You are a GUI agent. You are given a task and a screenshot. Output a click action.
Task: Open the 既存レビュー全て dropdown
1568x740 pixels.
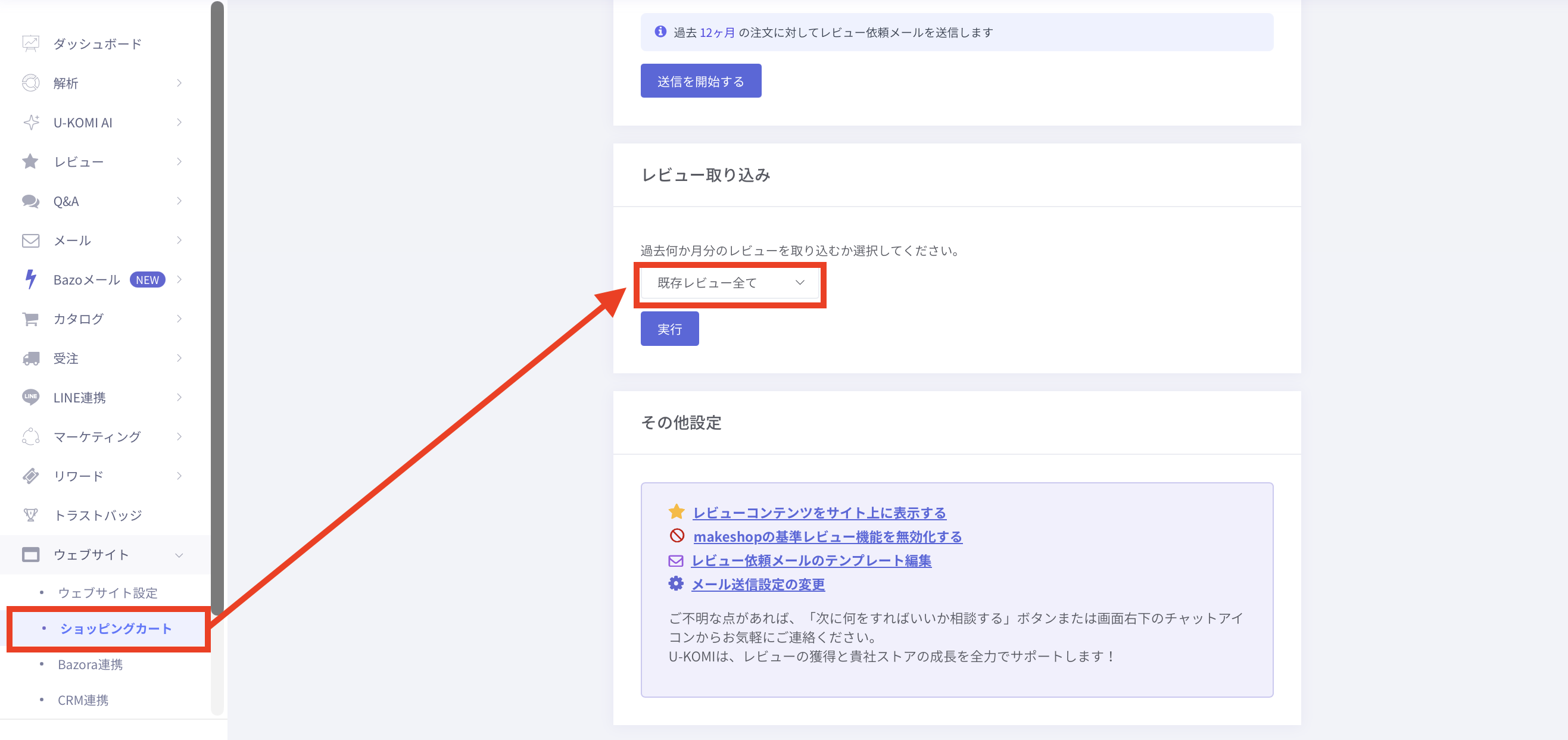(730, 283)
